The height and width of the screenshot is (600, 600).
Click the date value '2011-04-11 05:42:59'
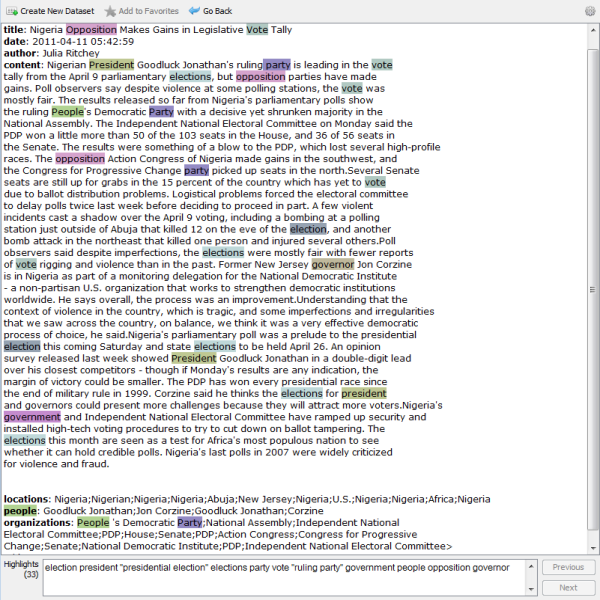click(83, 41)
